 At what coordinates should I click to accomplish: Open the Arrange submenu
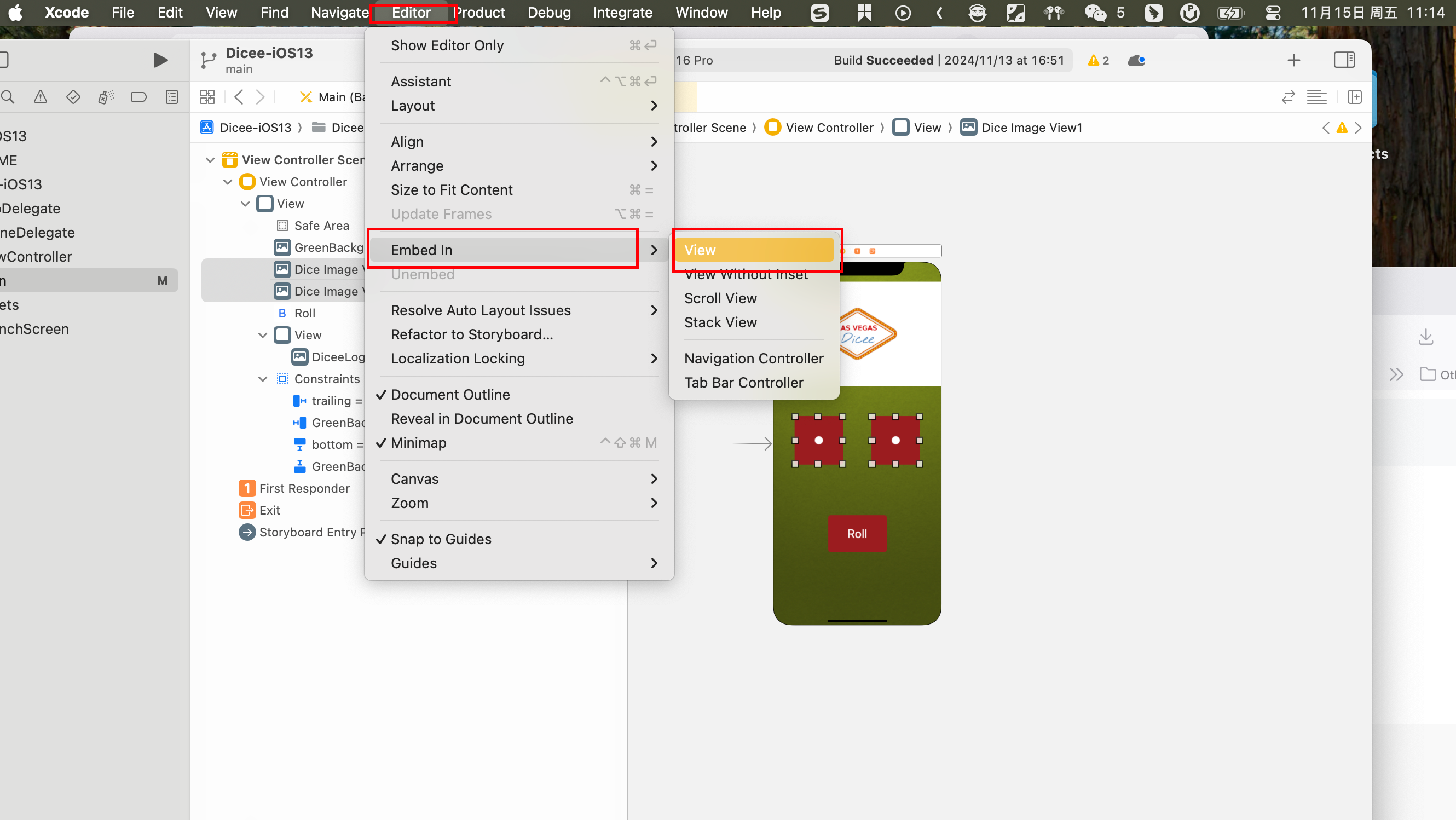click(519, 165)
